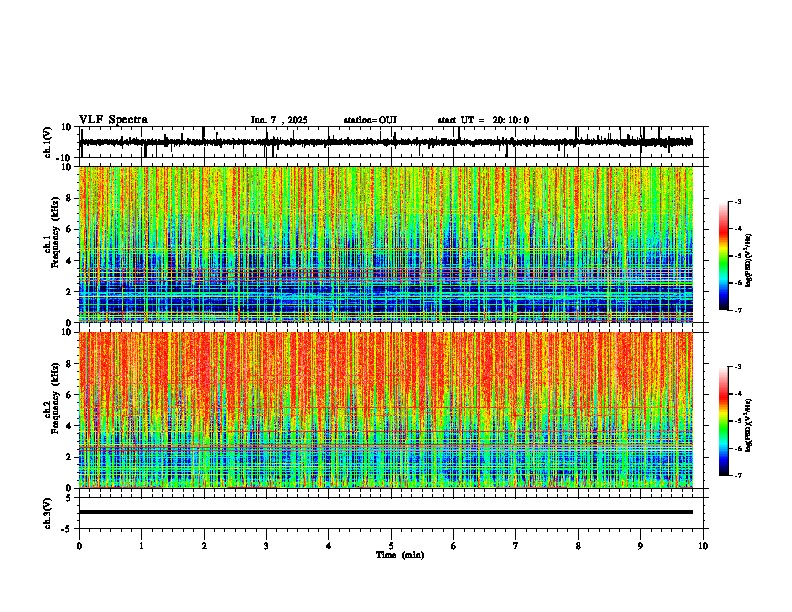The width and height of the screenshot is (792, 612).
Task: Click the ch.1 spectrogram plot area
Action: point(386,244)
